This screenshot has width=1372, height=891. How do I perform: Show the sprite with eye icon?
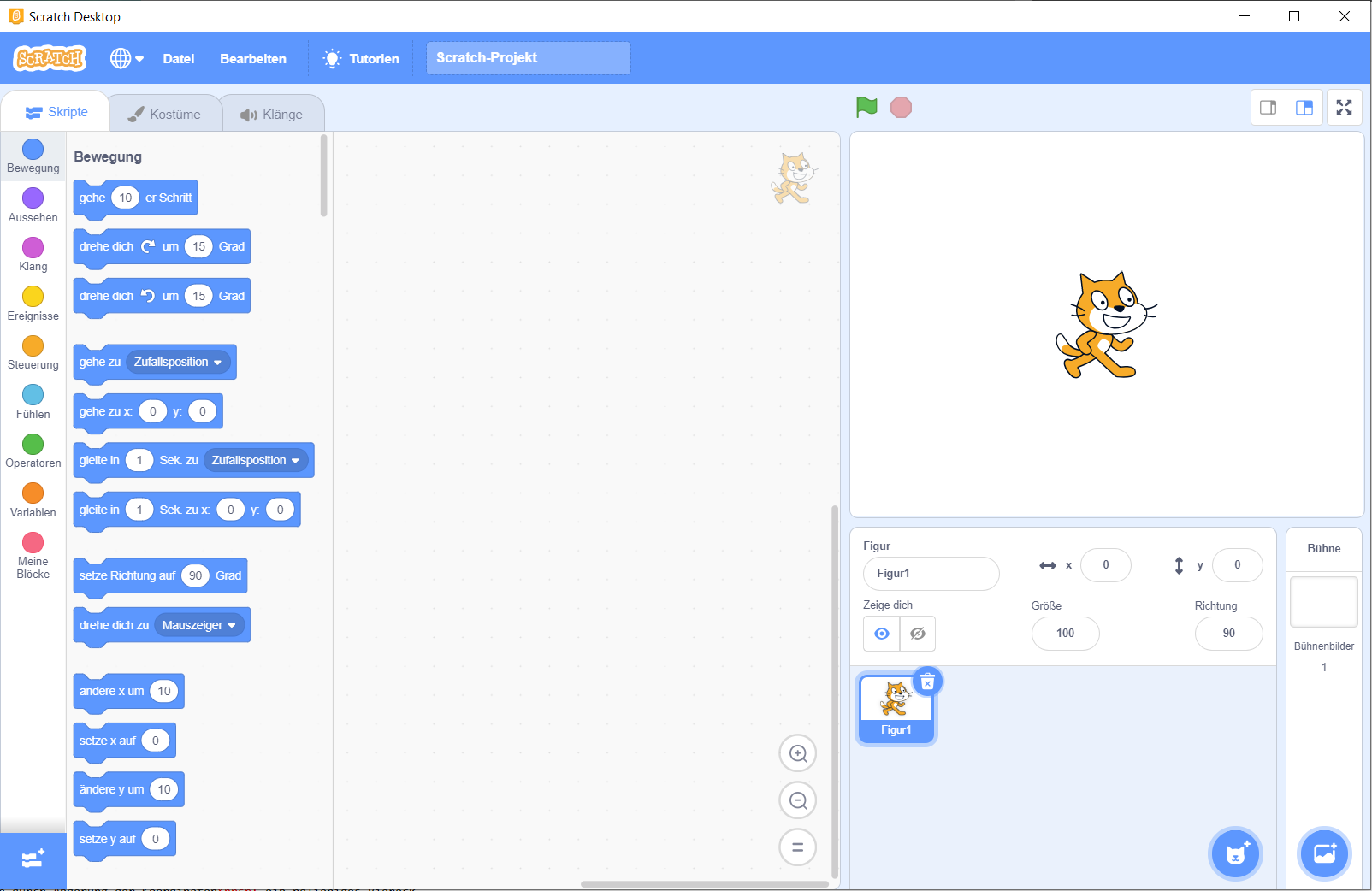(882, 634)
